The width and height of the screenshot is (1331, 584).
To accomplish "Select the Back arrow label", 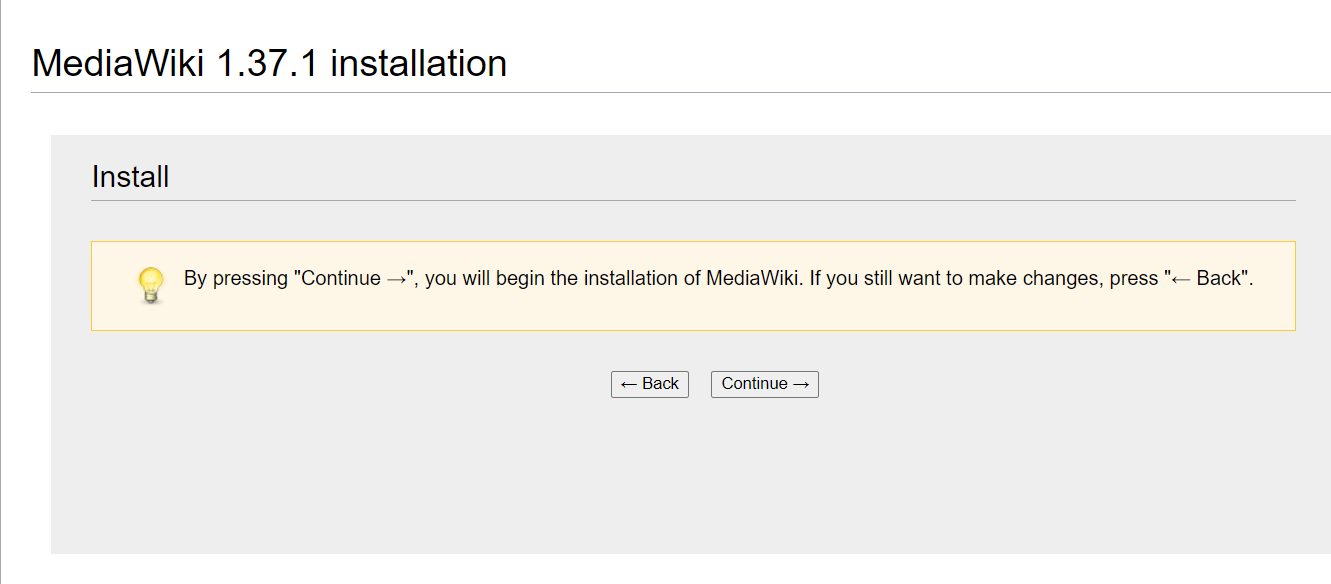I will point(649,384).
